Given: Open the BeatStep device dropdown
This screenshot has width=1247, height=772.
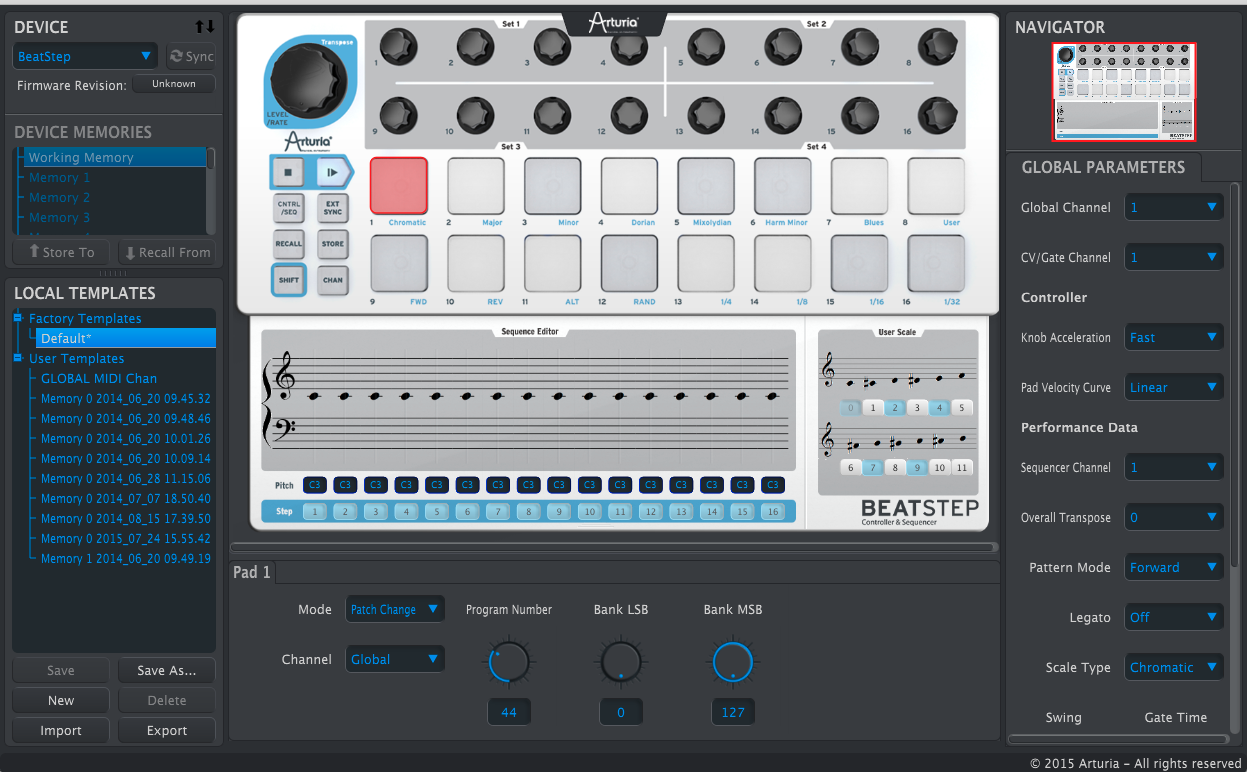Looking at the screenshot, I should (85, 56).
